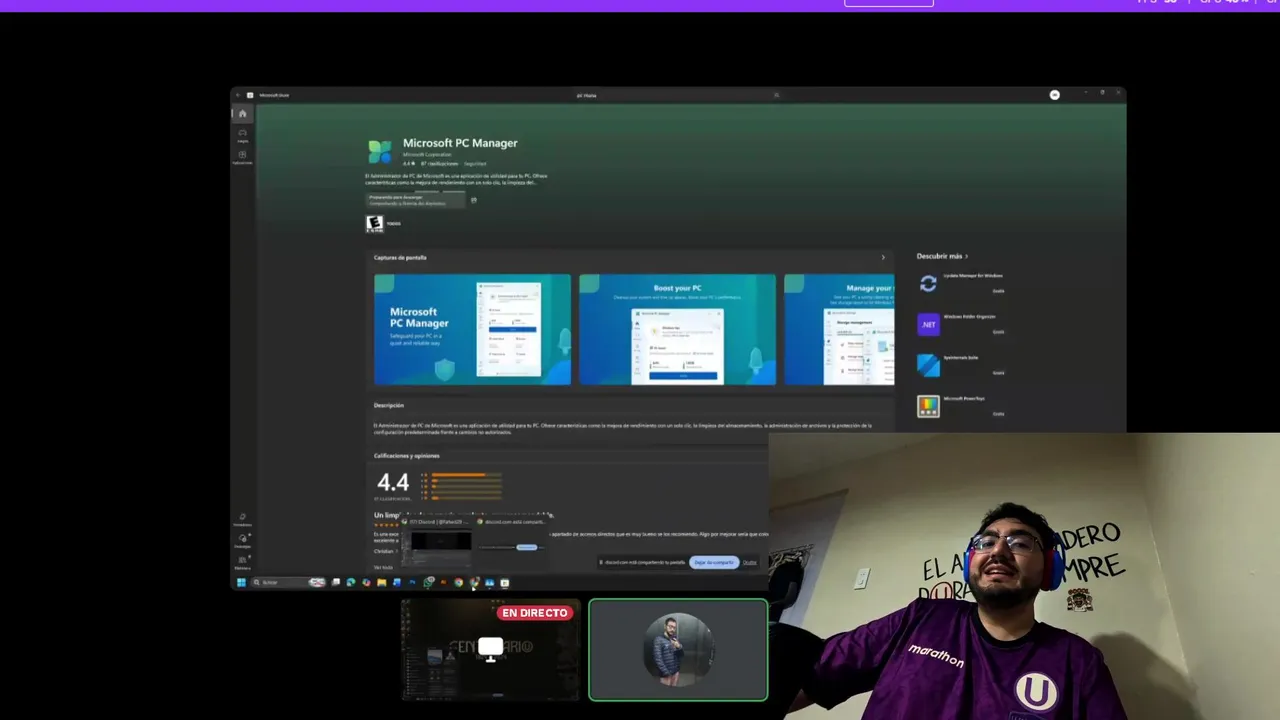This screenshot has height=720, width=1280.
Task: Open File Explorer folder icon on taskbar
Action: 381,582
